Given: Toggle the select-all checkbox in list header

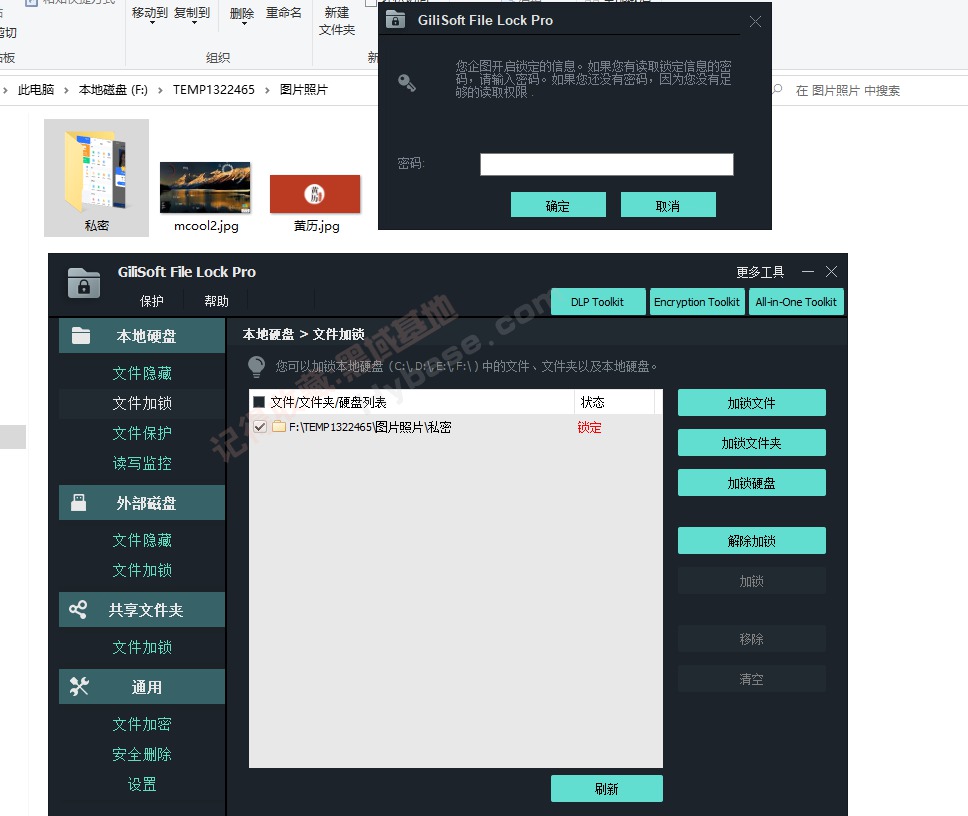Looking at the screenshot, I should coord(259,402).
